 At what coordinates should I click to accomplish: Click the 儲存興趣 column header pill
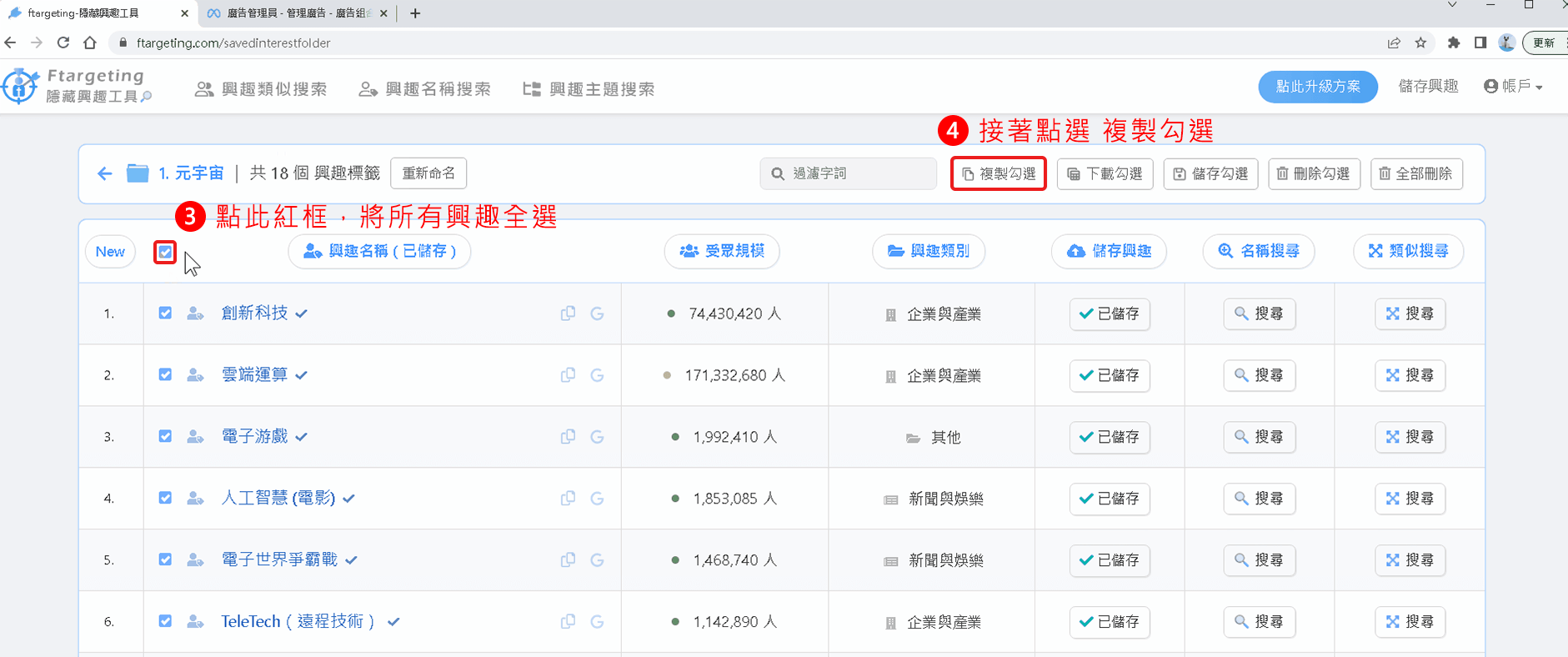tap(1110, 251)
